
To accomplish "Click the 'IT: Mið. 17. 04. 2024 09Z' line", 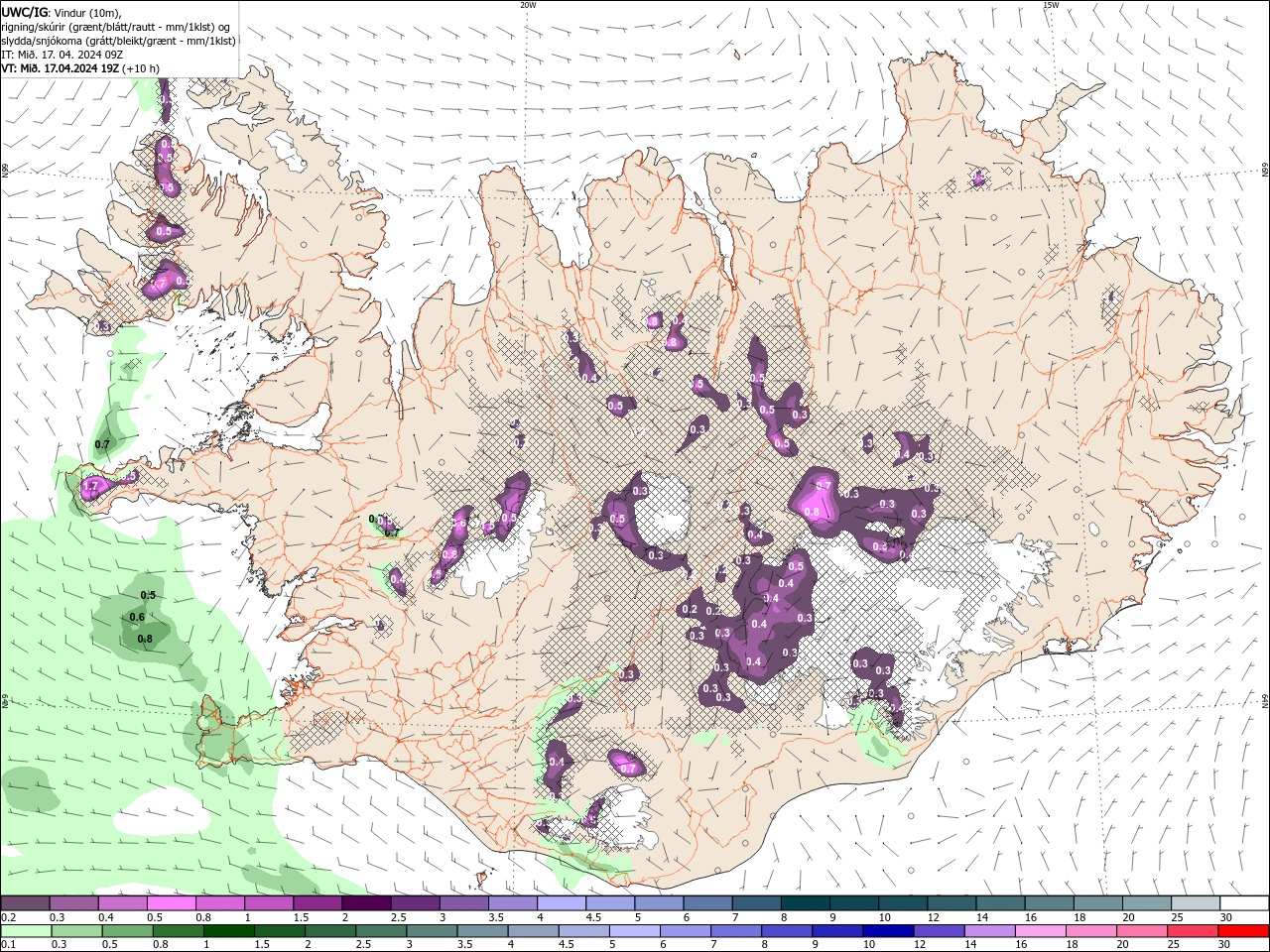I will click(x=63, y=55).
